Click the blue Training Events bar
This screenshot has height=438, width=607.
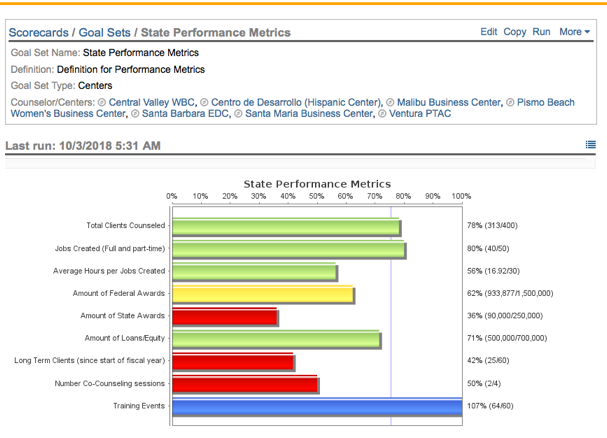pyautogui.click(x=316, y=407)
